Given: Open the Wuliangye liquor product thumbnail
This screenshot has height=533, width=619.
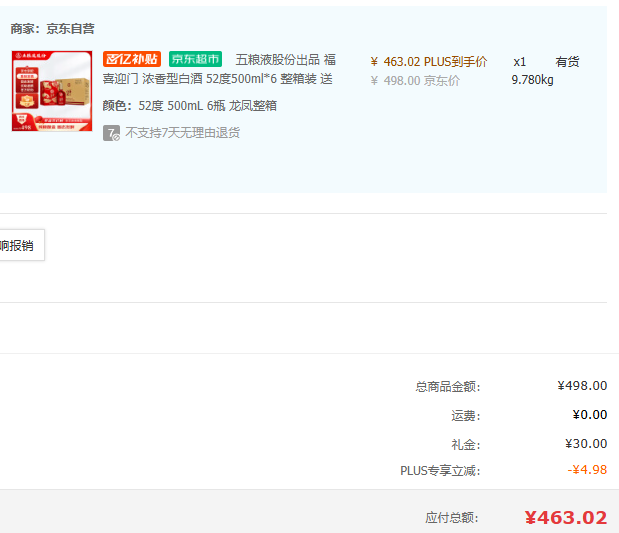Looking at the screenshot, I should 52,91.
